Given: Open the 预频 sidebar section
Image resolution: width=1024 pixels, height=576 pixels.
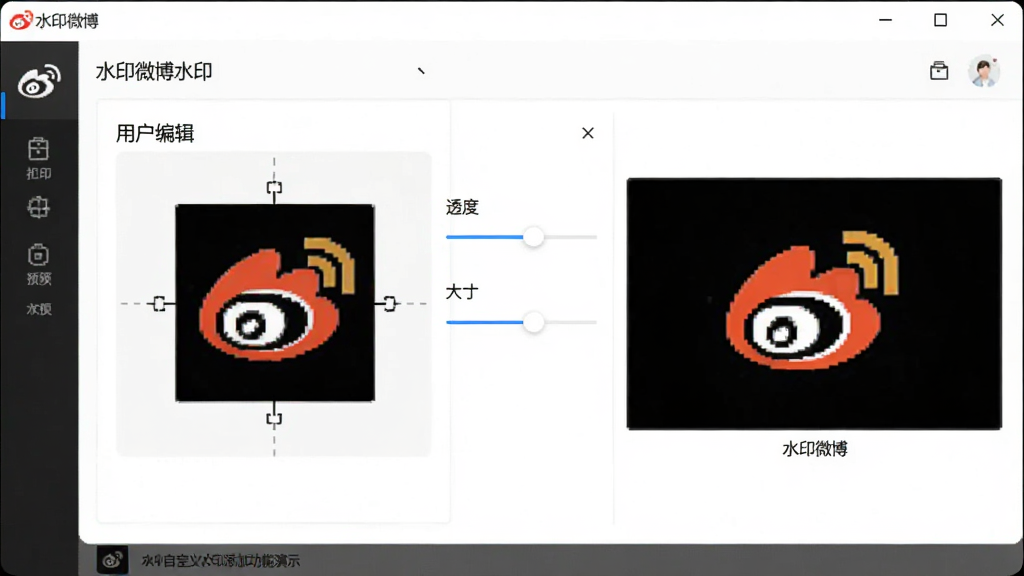Looking at the screenshot, I should pyautogui.click(x=39, y=264).
